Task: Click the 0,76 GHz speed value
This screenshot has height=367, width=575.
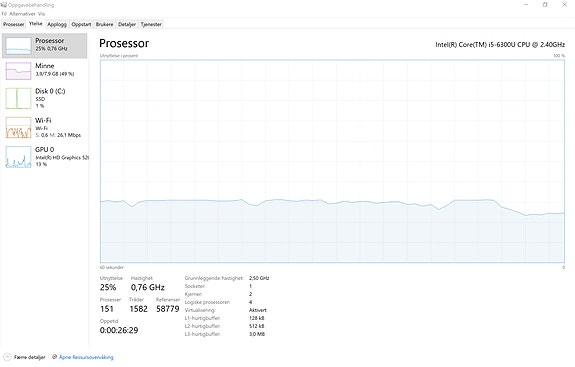Action: (147, 287)
